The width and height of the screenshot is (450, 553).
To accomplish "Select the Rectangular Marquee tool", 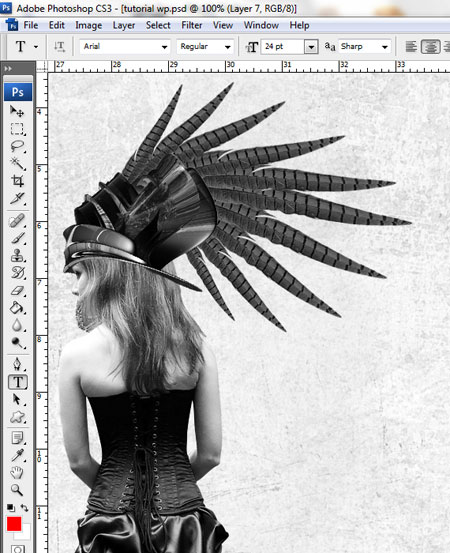I will tap(17, 129).
